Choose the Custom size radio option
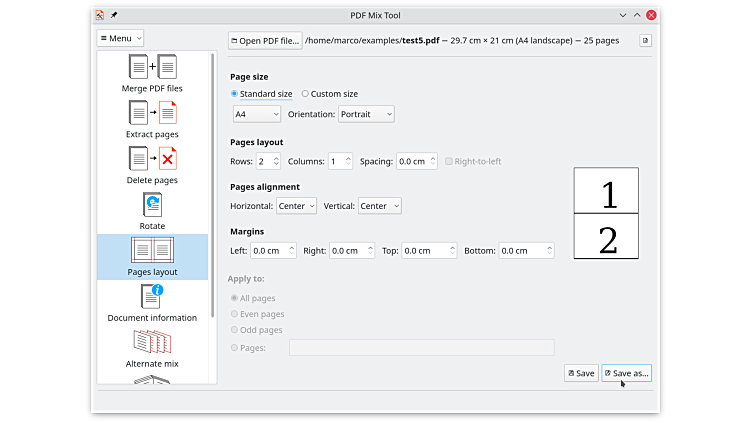Screen dimensions: 752x423 (306, 94)
